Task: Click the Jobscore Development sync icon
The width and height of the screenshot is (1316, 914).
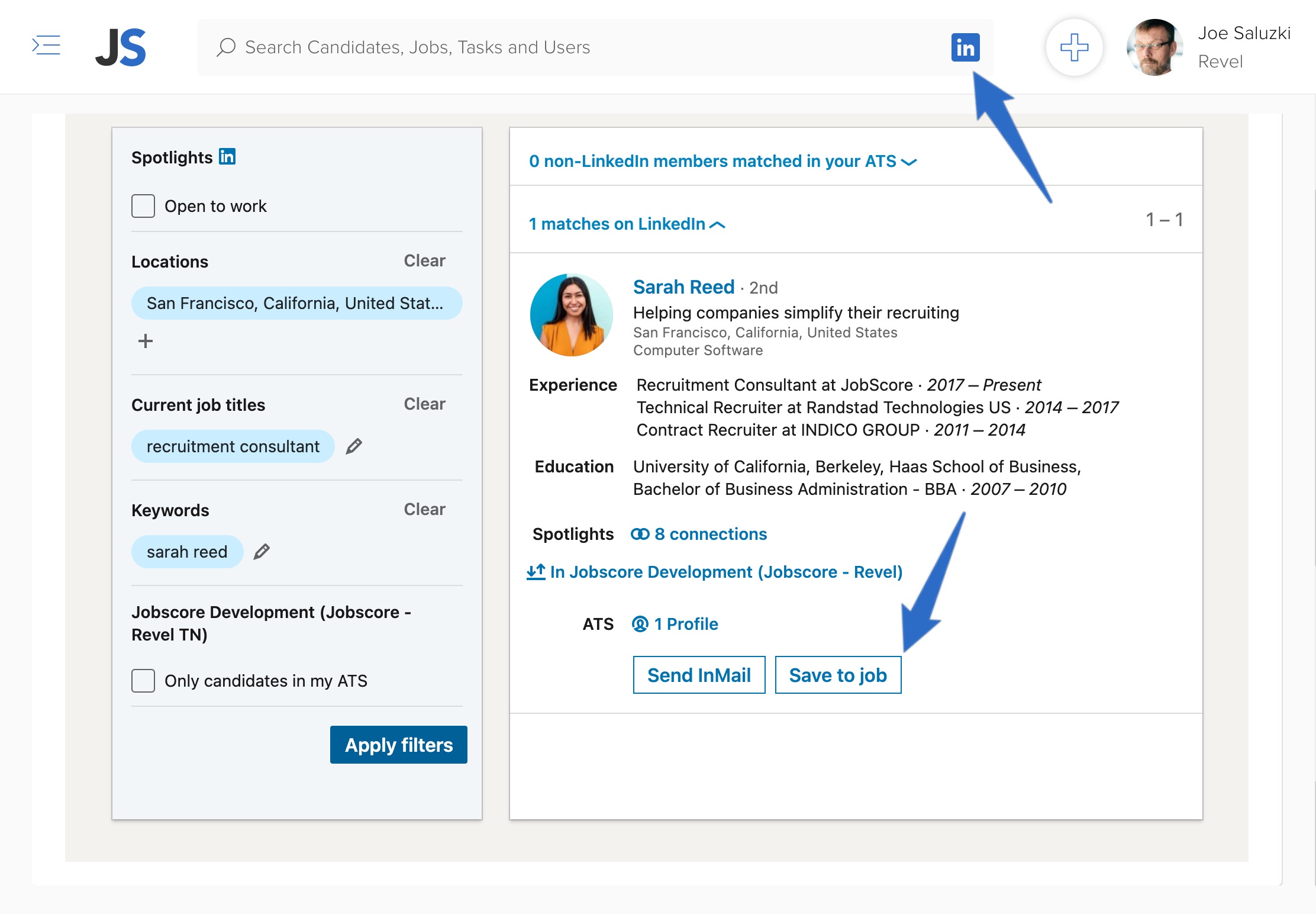Action: [536, 572]
